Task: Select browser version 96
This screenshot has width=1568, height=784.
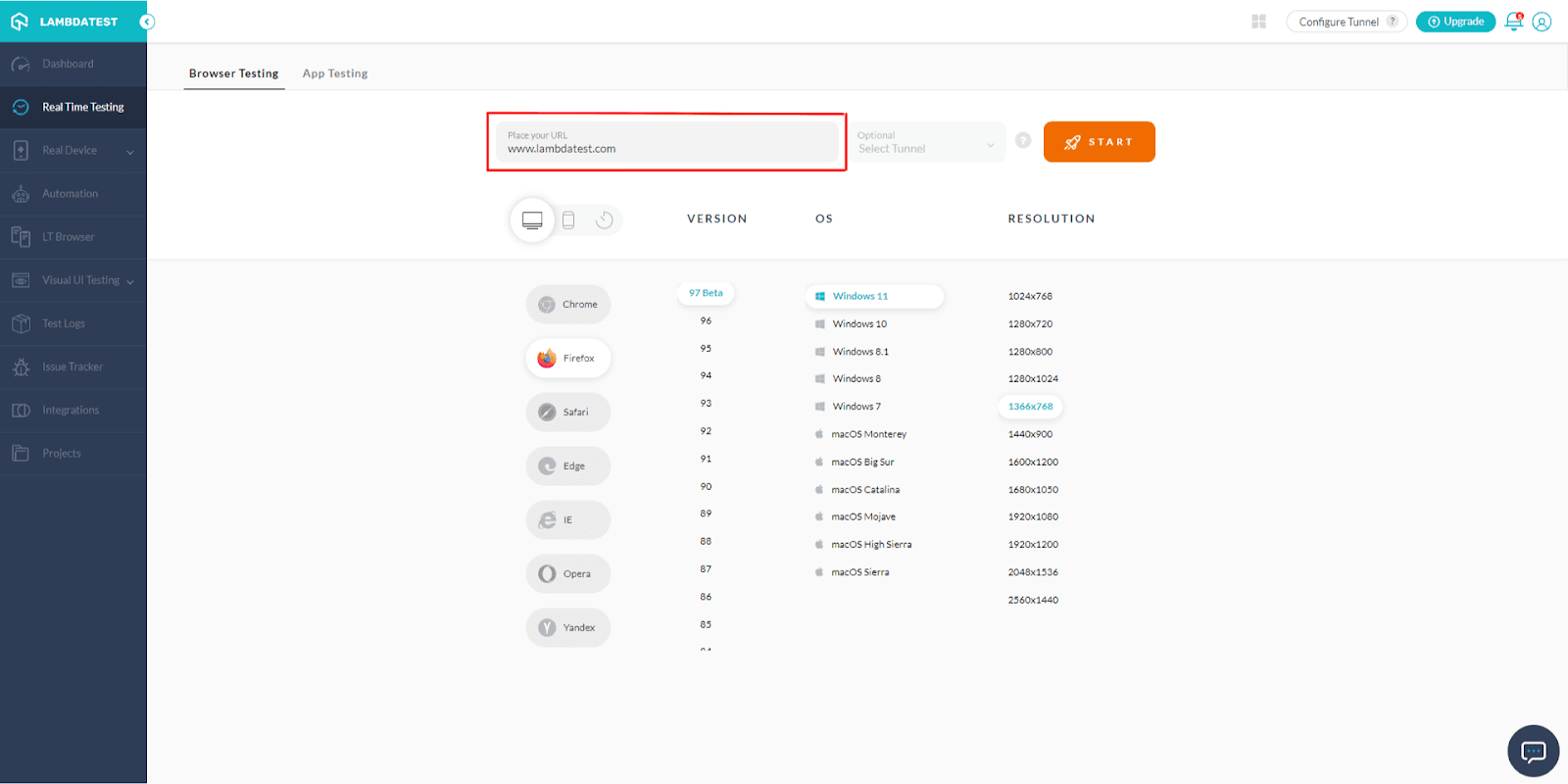Action: click(x=706, y=321)
